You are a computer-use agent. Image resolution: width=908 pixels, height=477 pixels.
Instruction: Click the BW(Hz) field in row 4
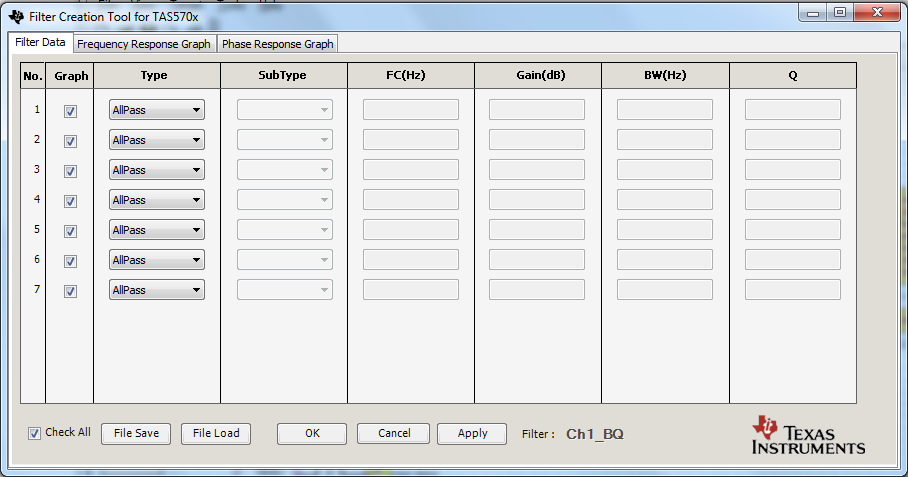click(x=665, y=200)
